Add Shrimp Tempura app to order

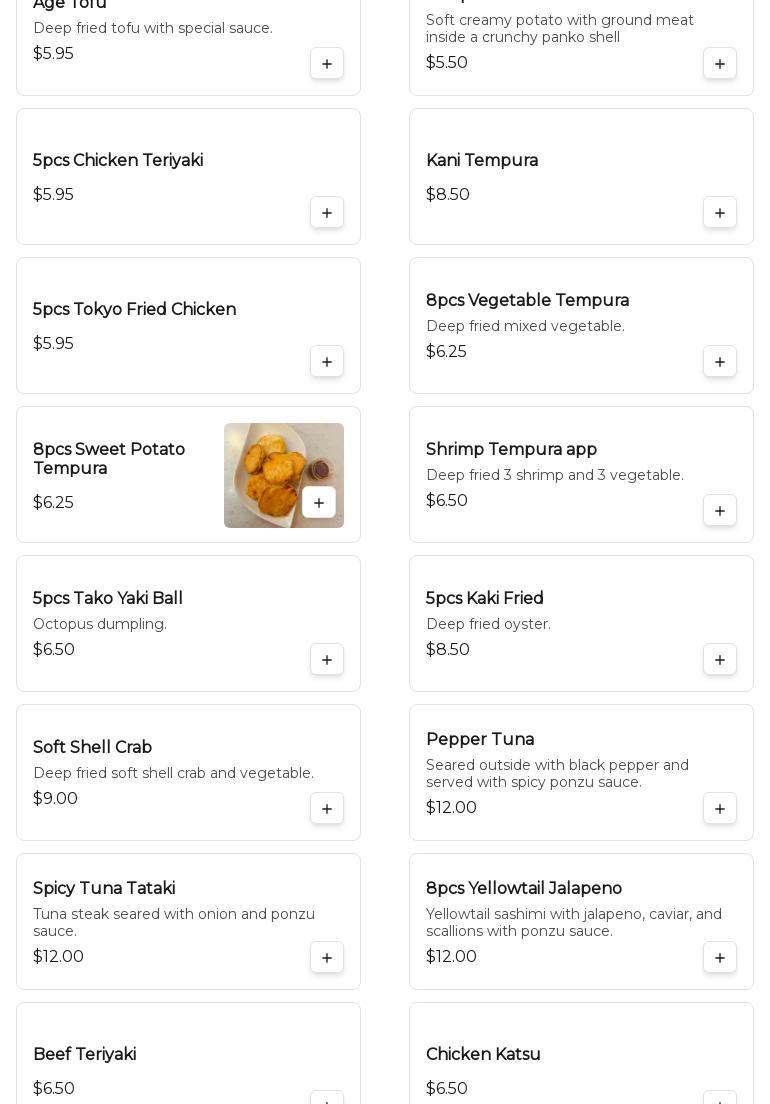tap(720, 511)
